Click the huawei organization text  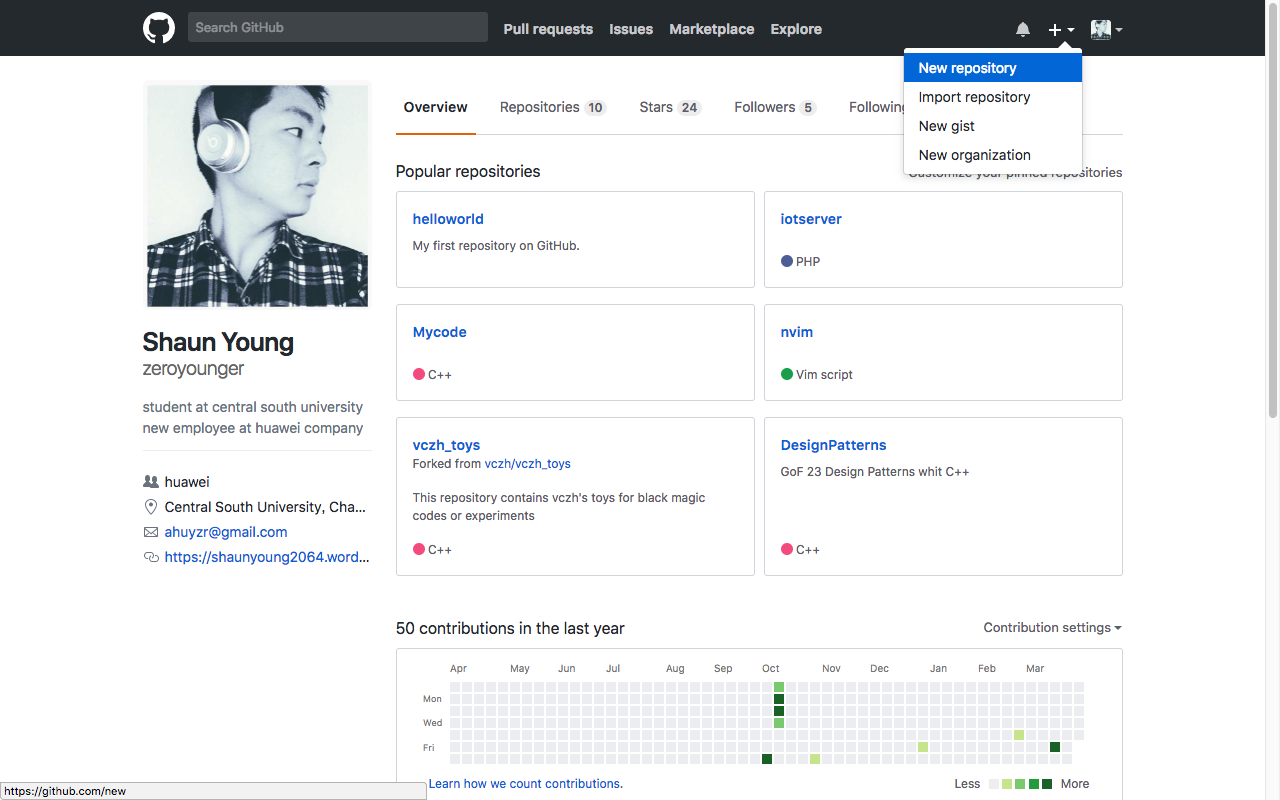click(187, 482)
